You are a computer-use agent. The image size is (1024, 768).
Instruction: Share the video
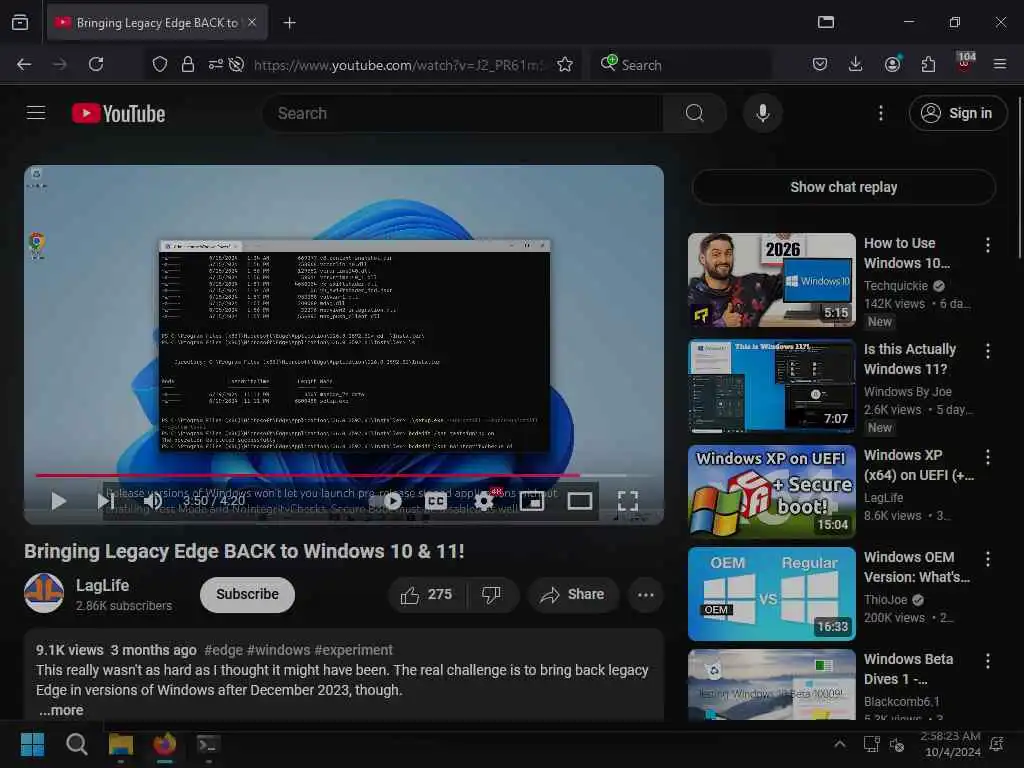point(572,594)
